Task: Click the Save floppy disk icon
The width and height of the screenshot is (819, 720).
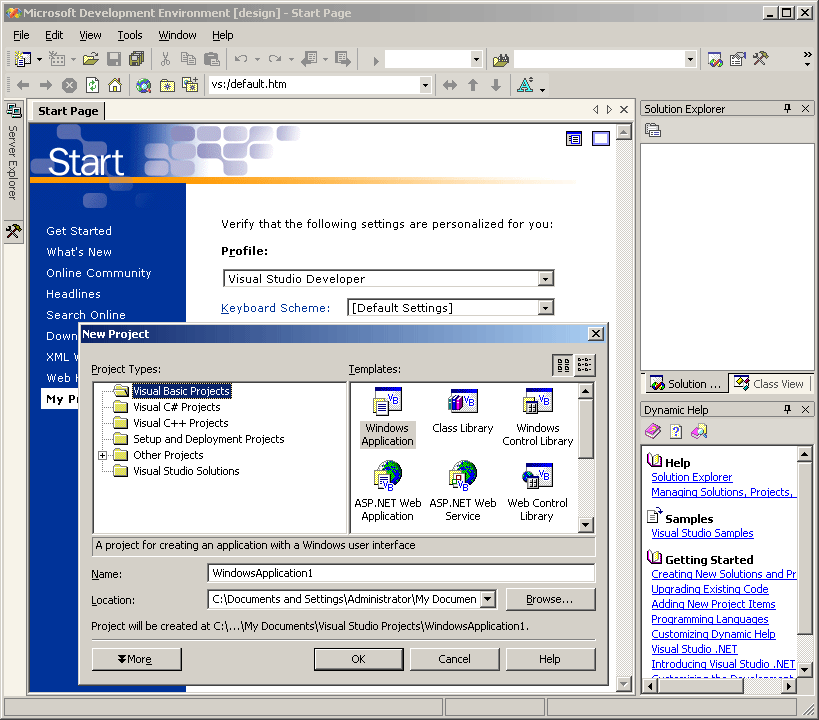Action: (x=113, y=59)
